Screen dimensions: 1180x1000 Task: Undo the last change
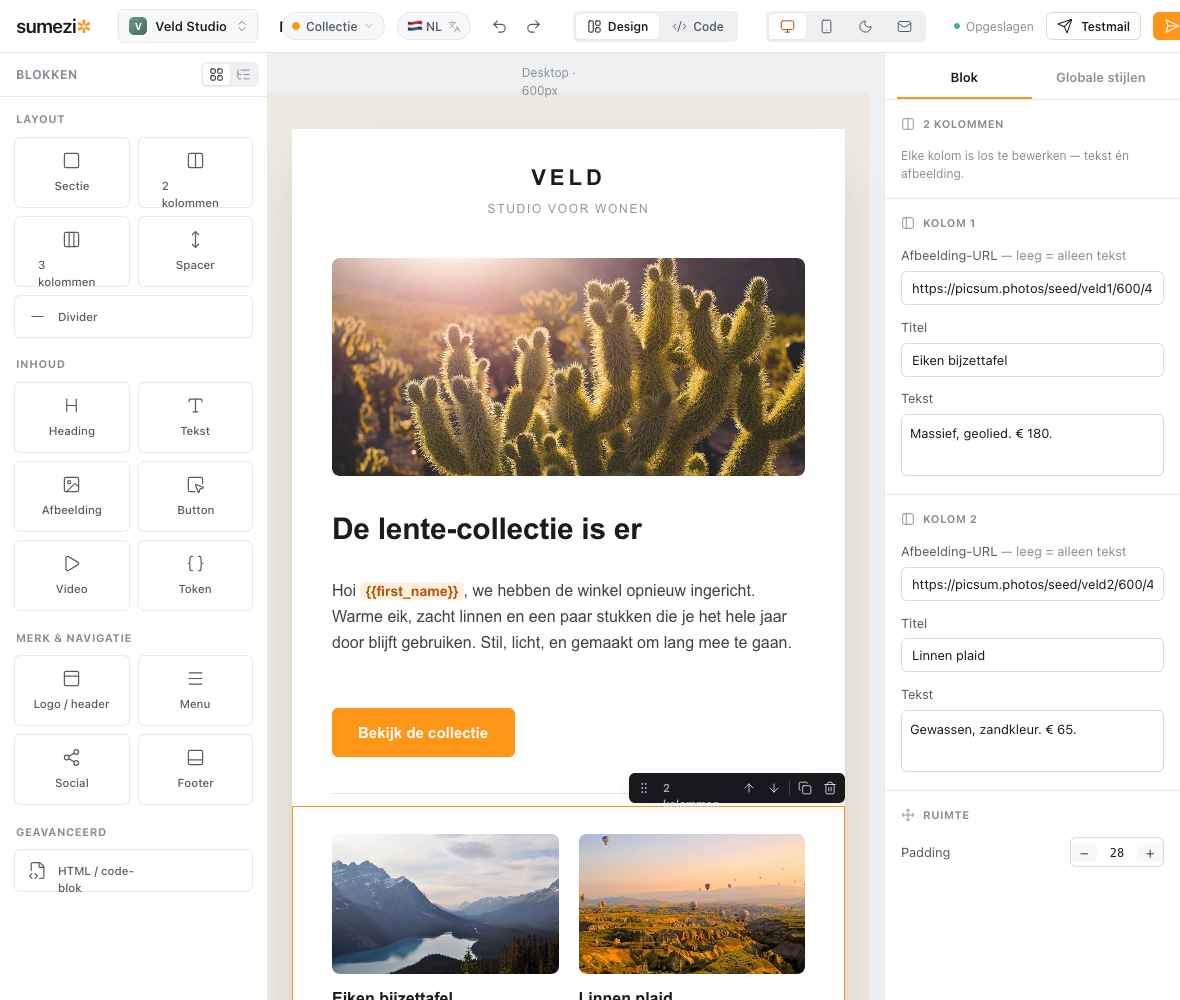[499, 26]
